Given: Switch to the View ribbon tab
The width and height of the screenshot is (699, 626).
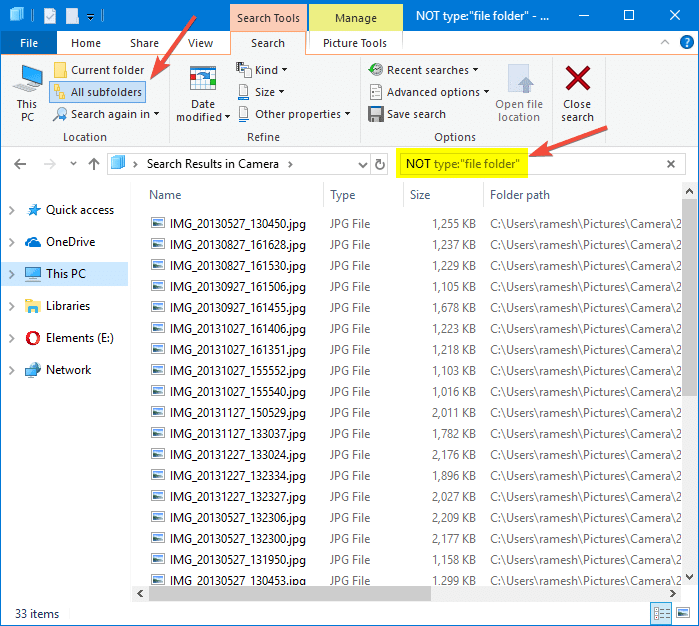Looking at the screenshot, I should pyautogui.click(x=200, y=43).
